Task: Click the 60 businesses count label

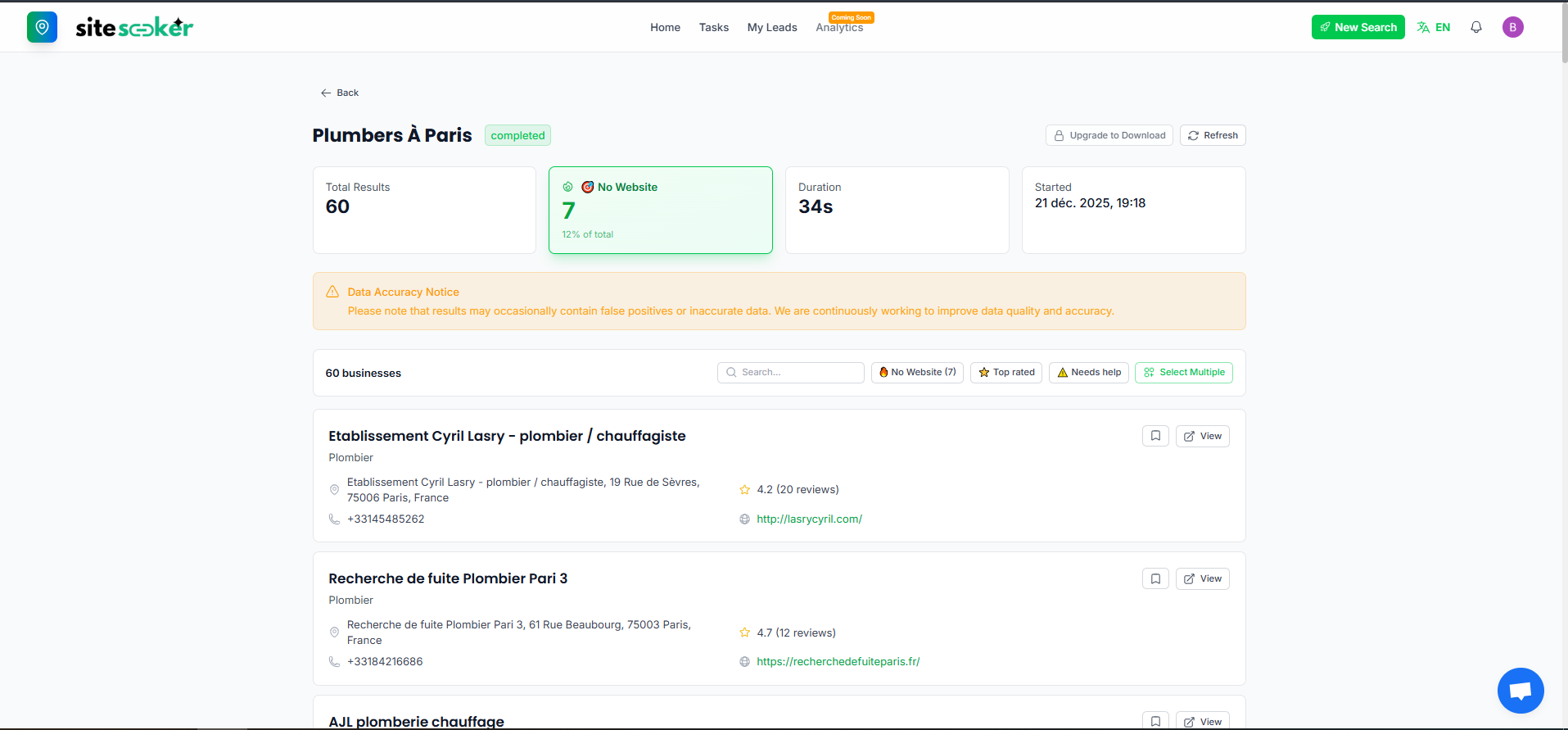Action: [363, 373]
